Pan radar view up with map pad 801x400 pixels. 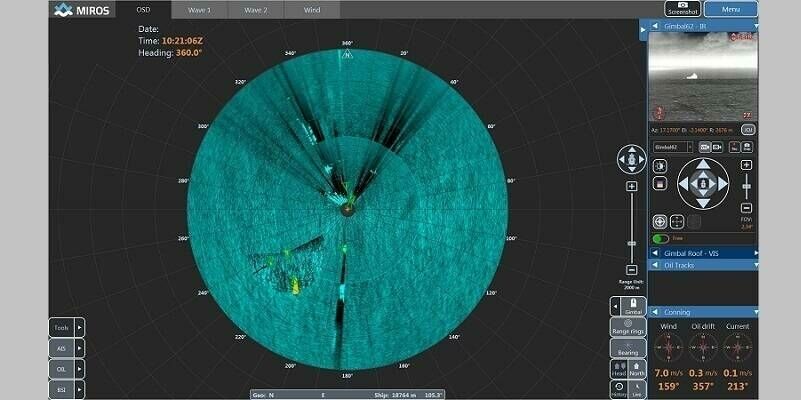point(632,150)
